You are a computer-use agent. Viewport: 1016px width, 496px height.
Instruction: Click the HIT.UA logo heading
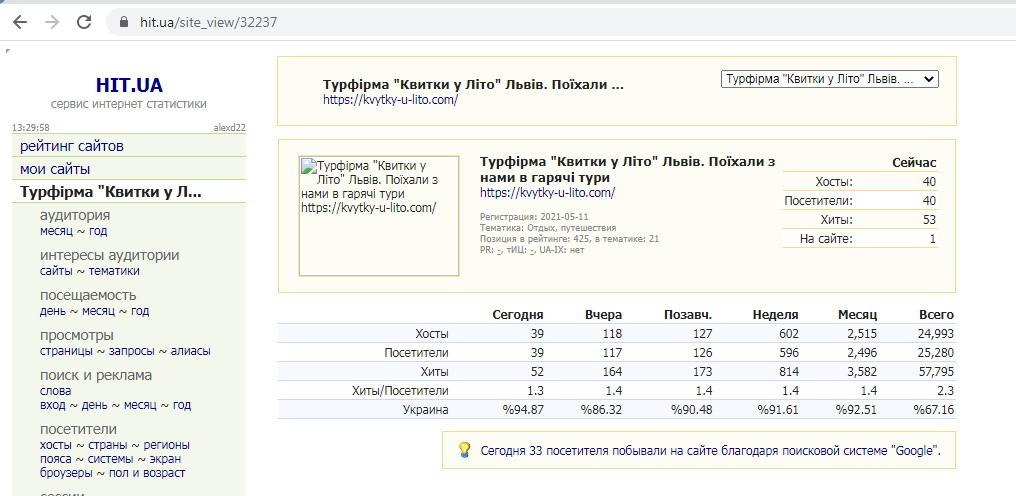tap(129, 85)
